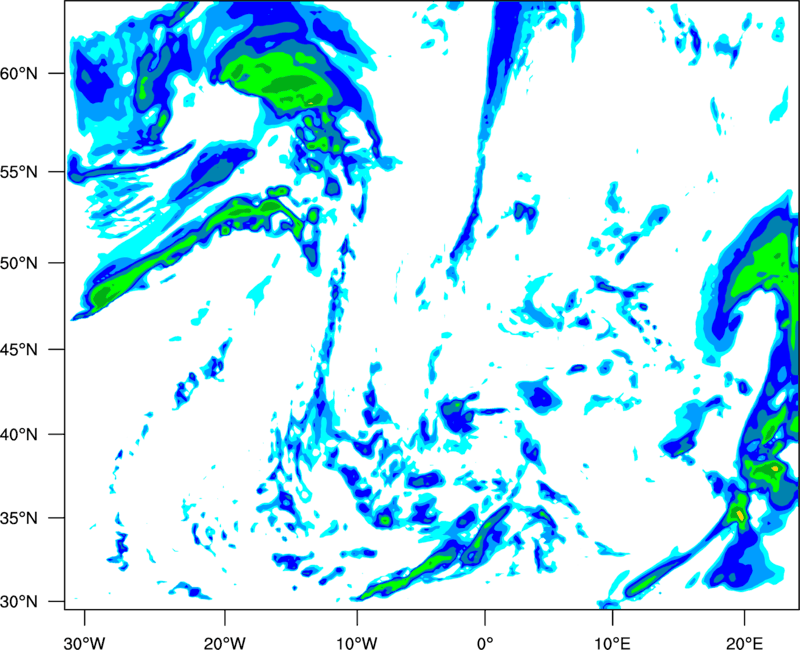Click the 50°N latitude label
Screen dimensions: 800x650
[19, 263]
